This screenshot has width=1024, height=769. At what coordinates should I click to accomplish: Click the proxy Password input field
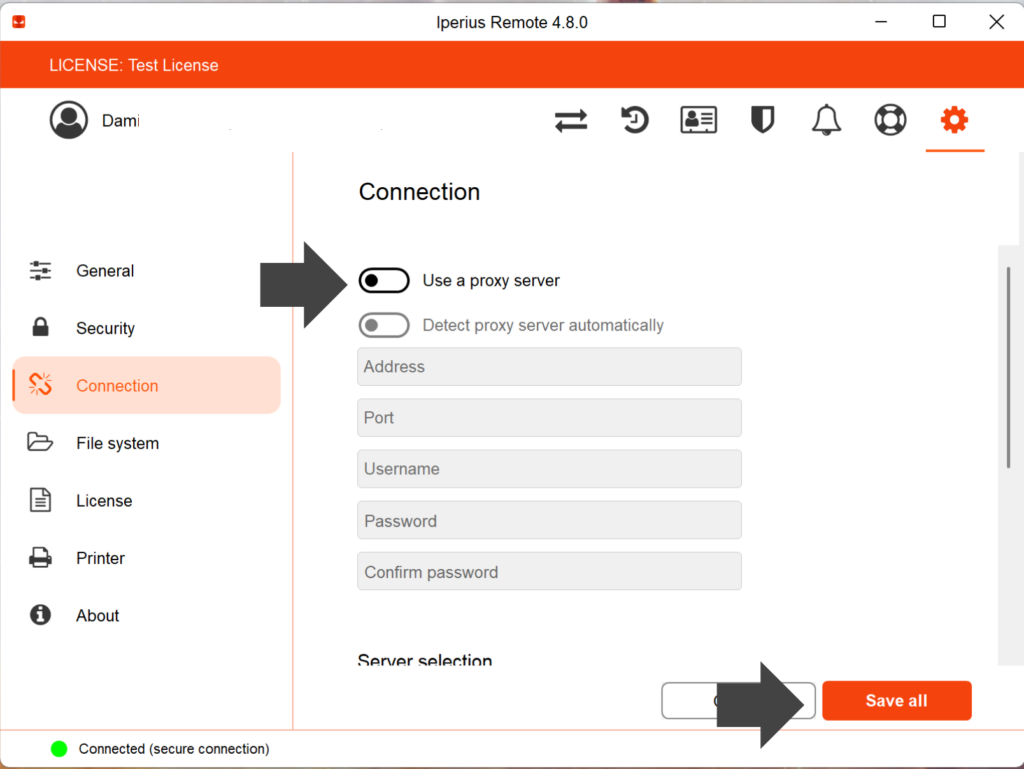tap(549, 520)
